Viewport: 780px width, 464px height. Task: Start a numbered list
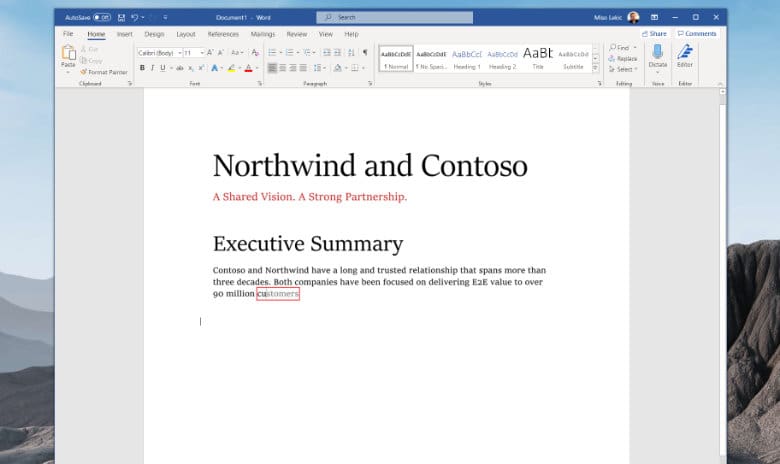click(290, 52)
